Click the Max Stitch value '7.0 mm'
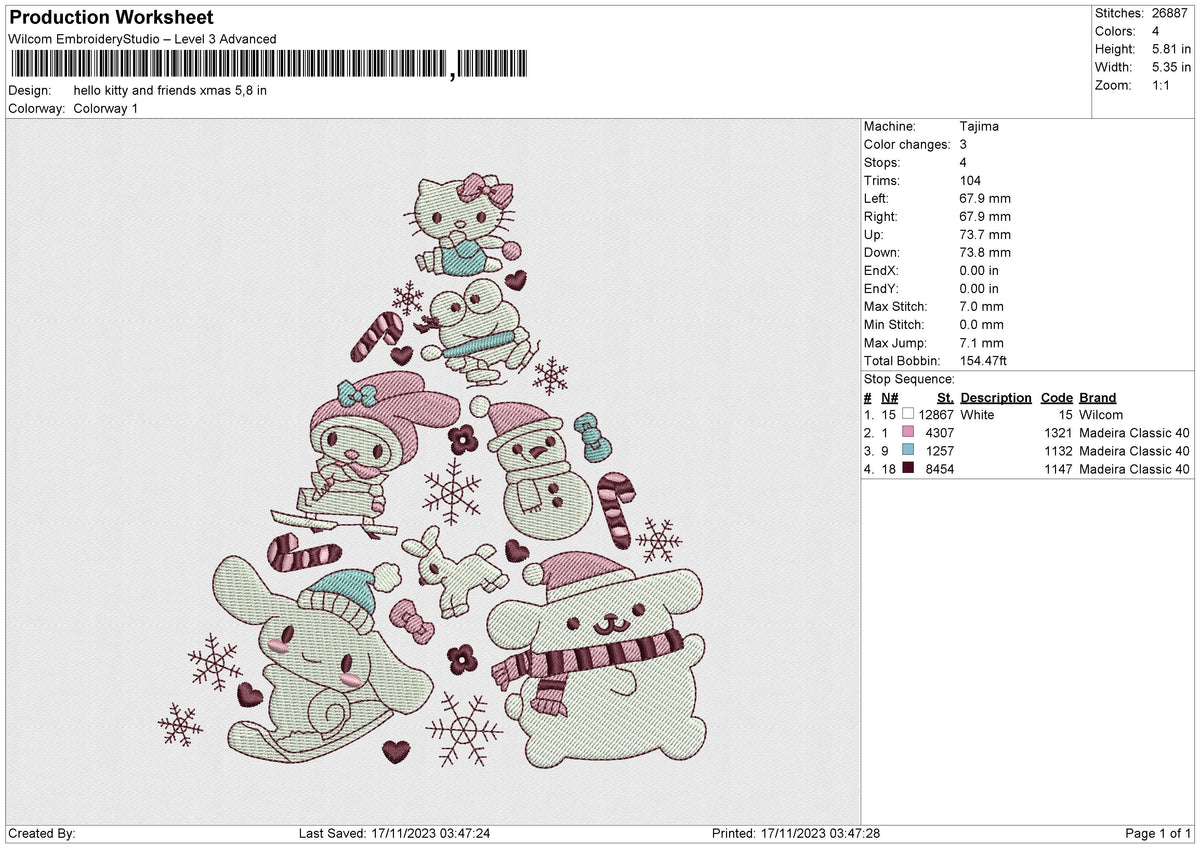1200x848 pixels. (x=981, y=306)
